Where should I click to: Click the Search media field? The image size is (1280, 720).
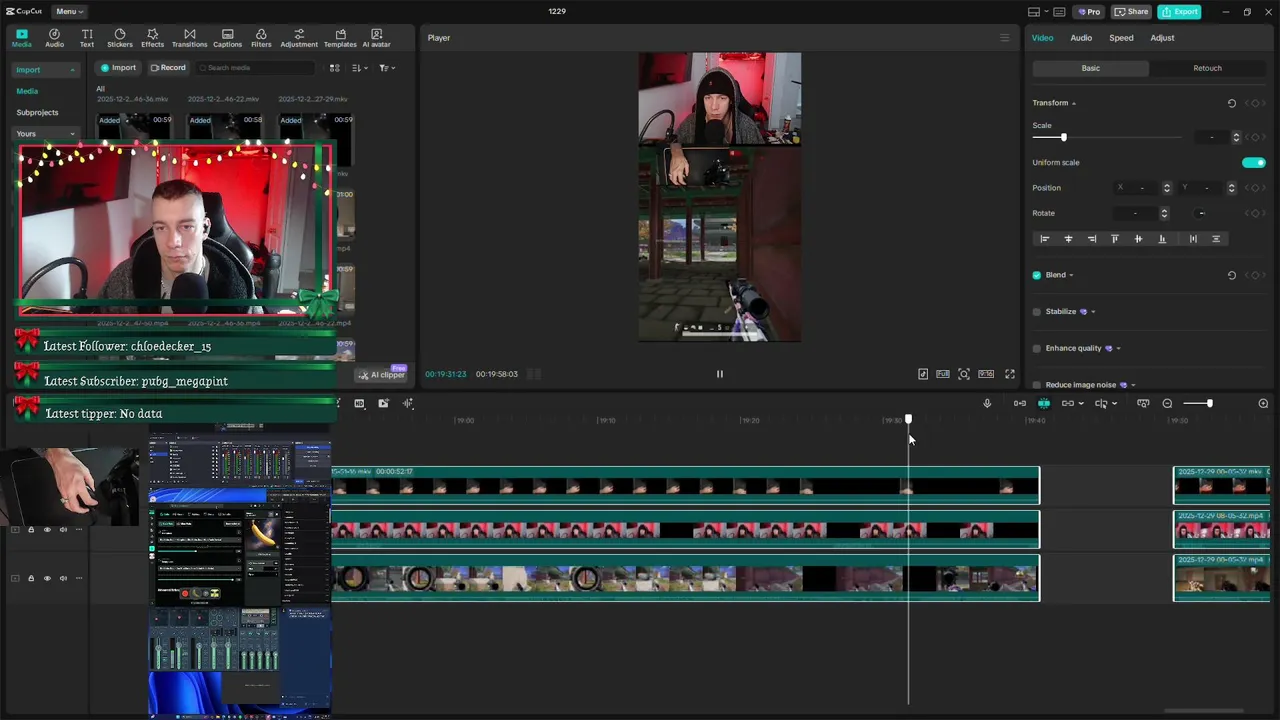click(x=255, y=68)
